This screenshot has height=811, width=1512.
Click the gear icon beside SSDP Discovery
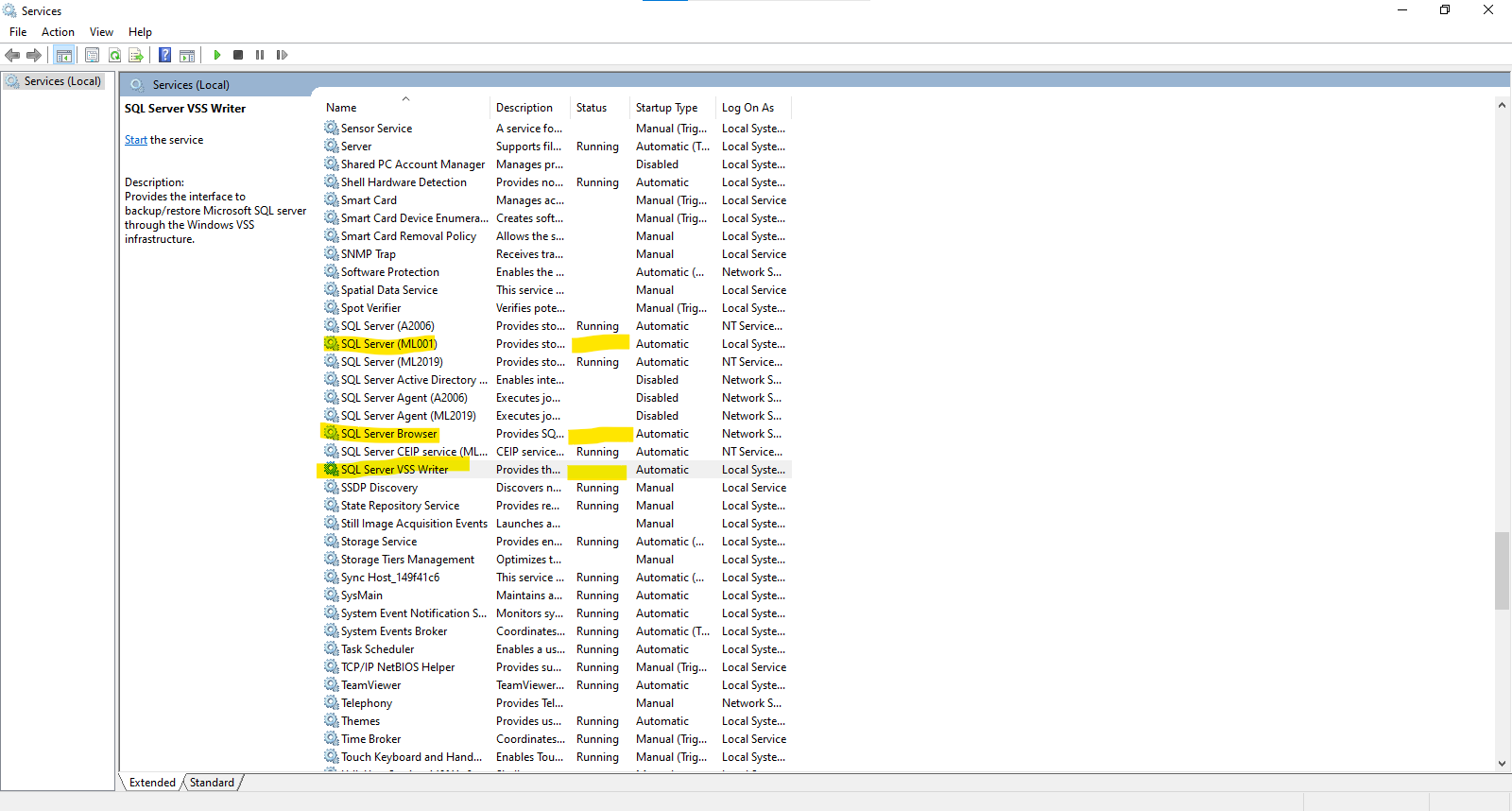[x=332, y=487]
